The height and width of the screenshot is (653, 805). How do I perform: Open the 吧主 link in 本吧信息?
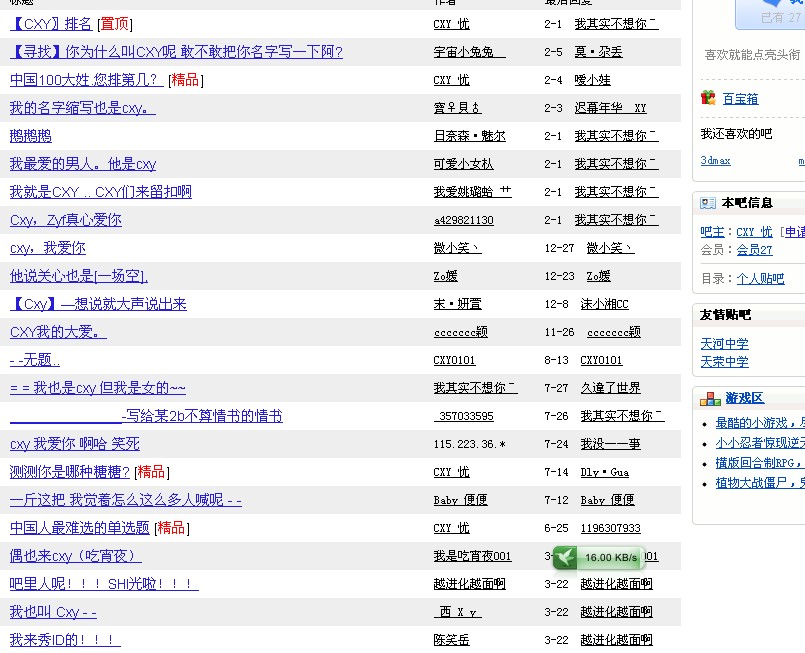[x=712, y=232]
